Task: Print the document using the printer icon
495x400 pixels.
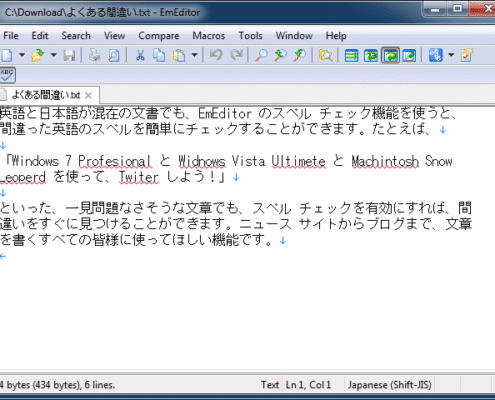Action: pos(95,55)
